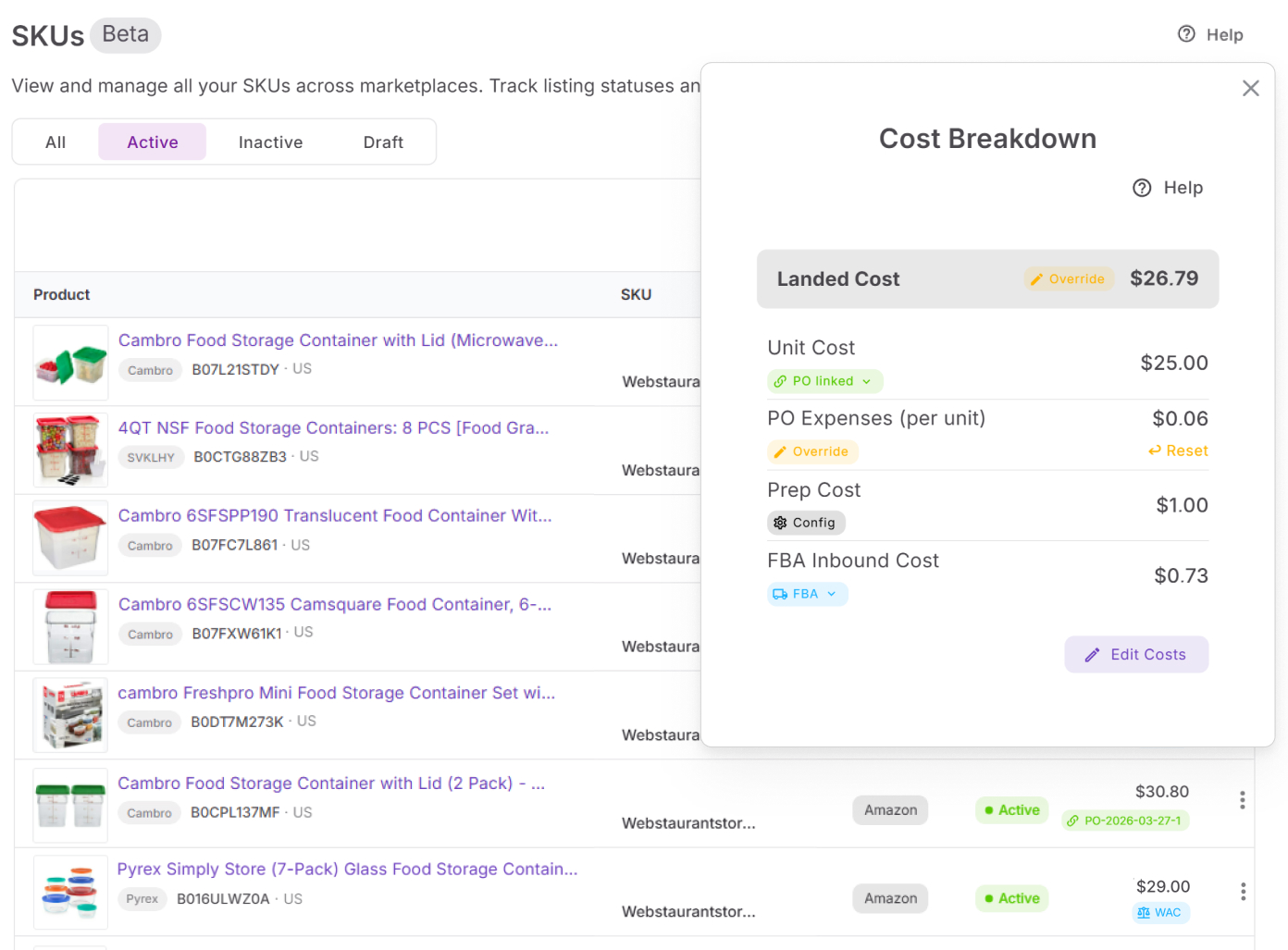Switch to the All tab
Screen dimensions: 1288x950
[x=56, y=142]
